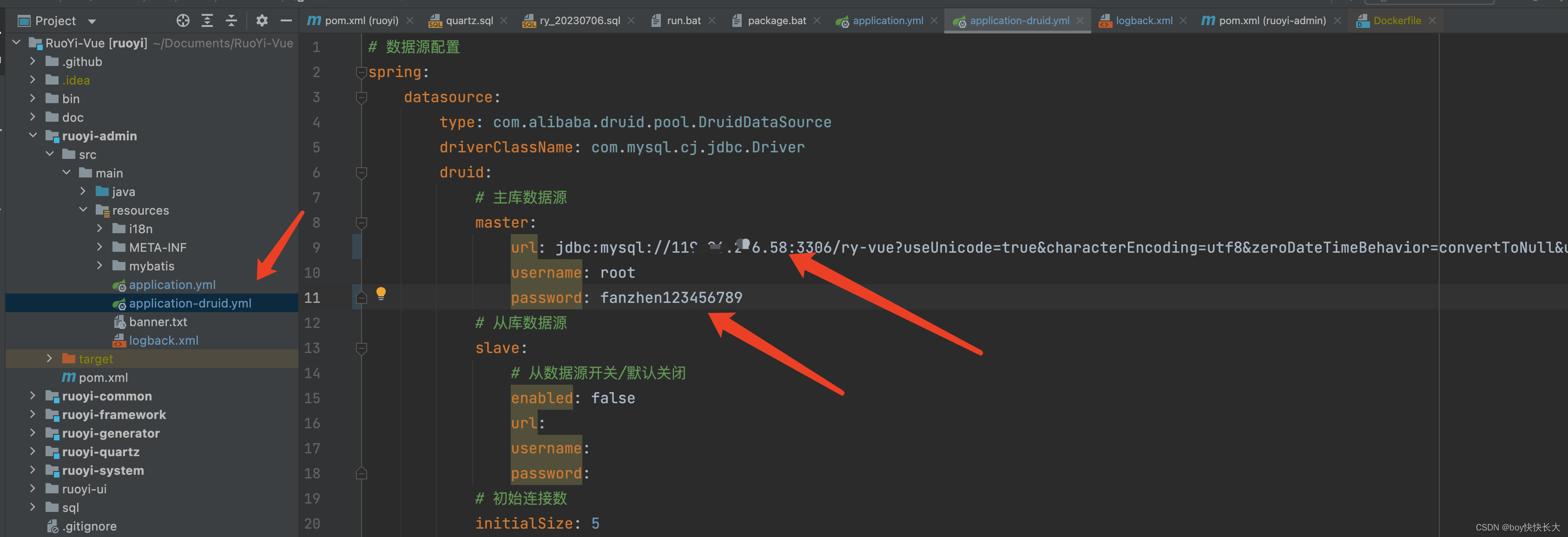Open the Project view dropdown
Image resolution: width=1568 pixels, height=537 pixels.
click(92, 21)
